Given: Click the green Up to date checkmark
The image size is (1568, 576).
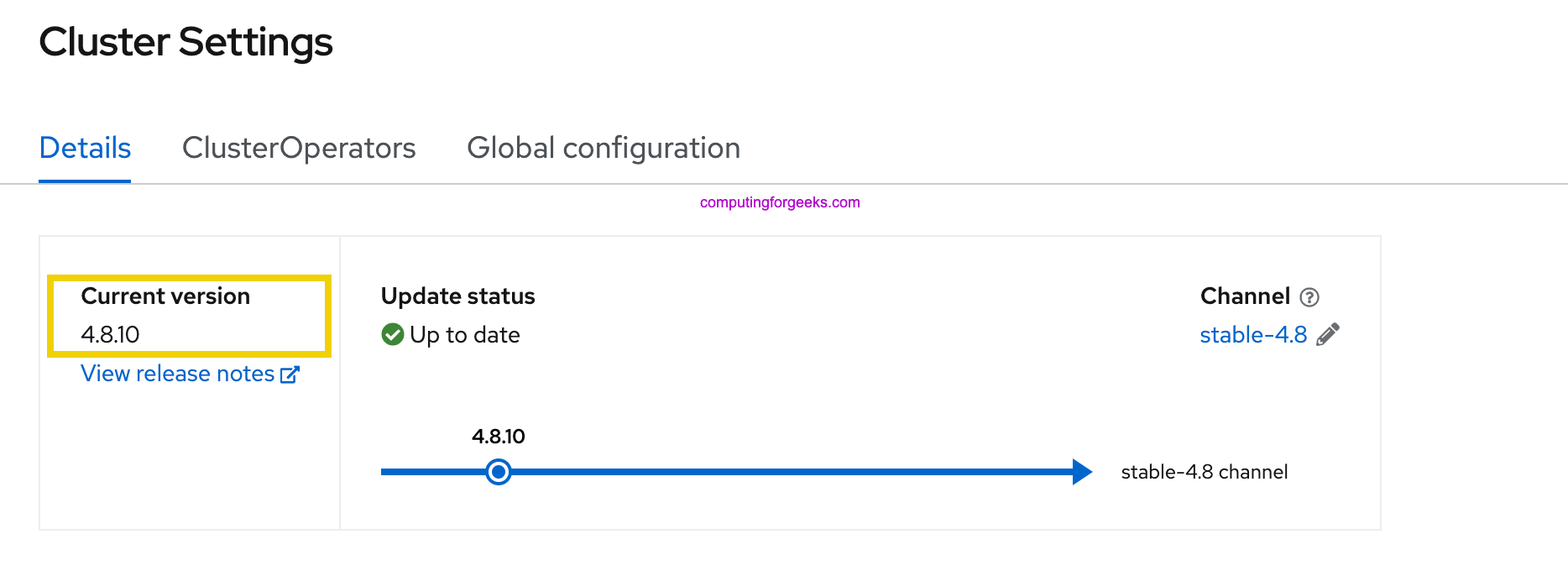Looking at the screenshot, I should tap(392, 334).
